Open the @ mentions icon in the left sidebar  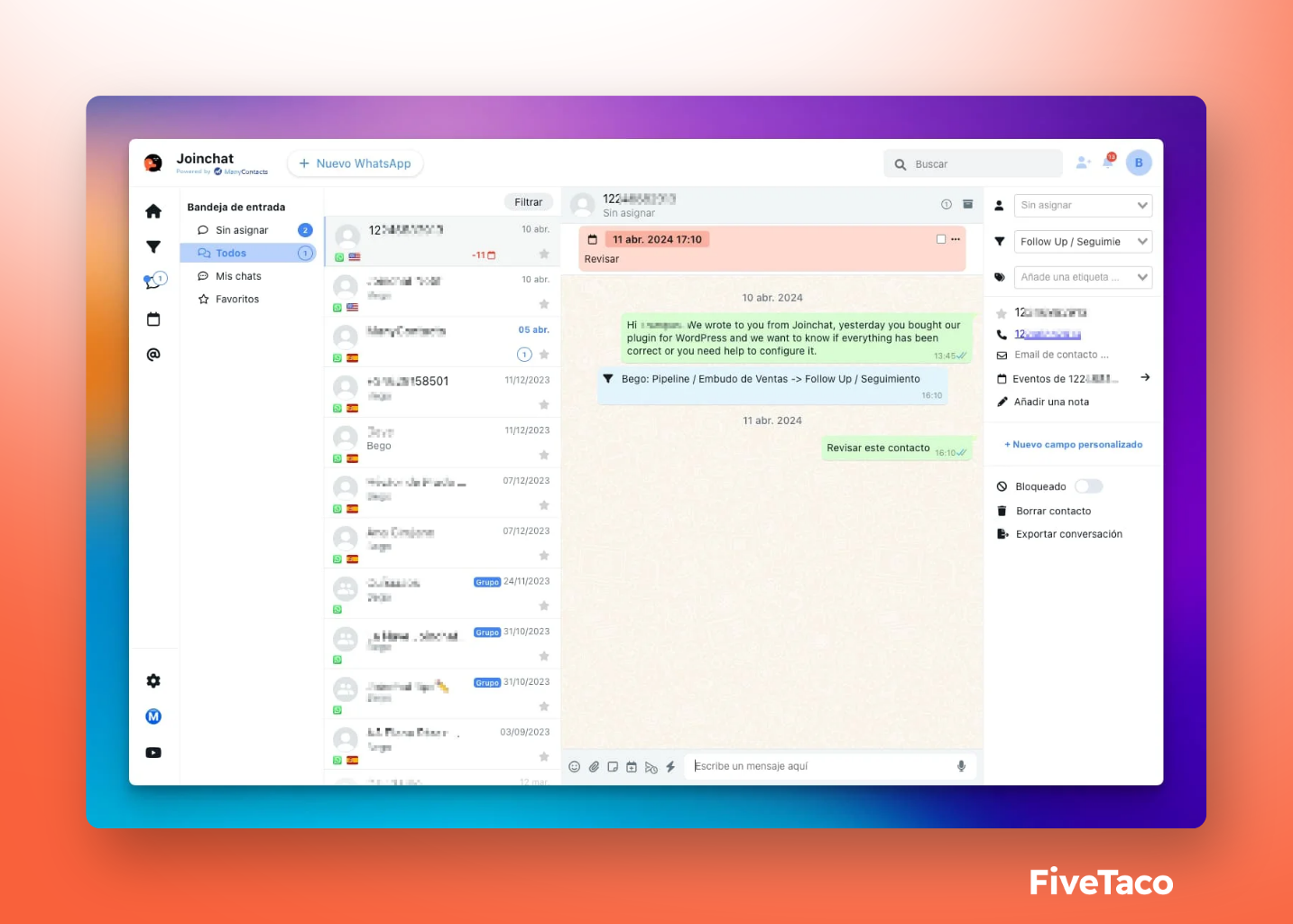pyautogui.click(x=153, y=355)
